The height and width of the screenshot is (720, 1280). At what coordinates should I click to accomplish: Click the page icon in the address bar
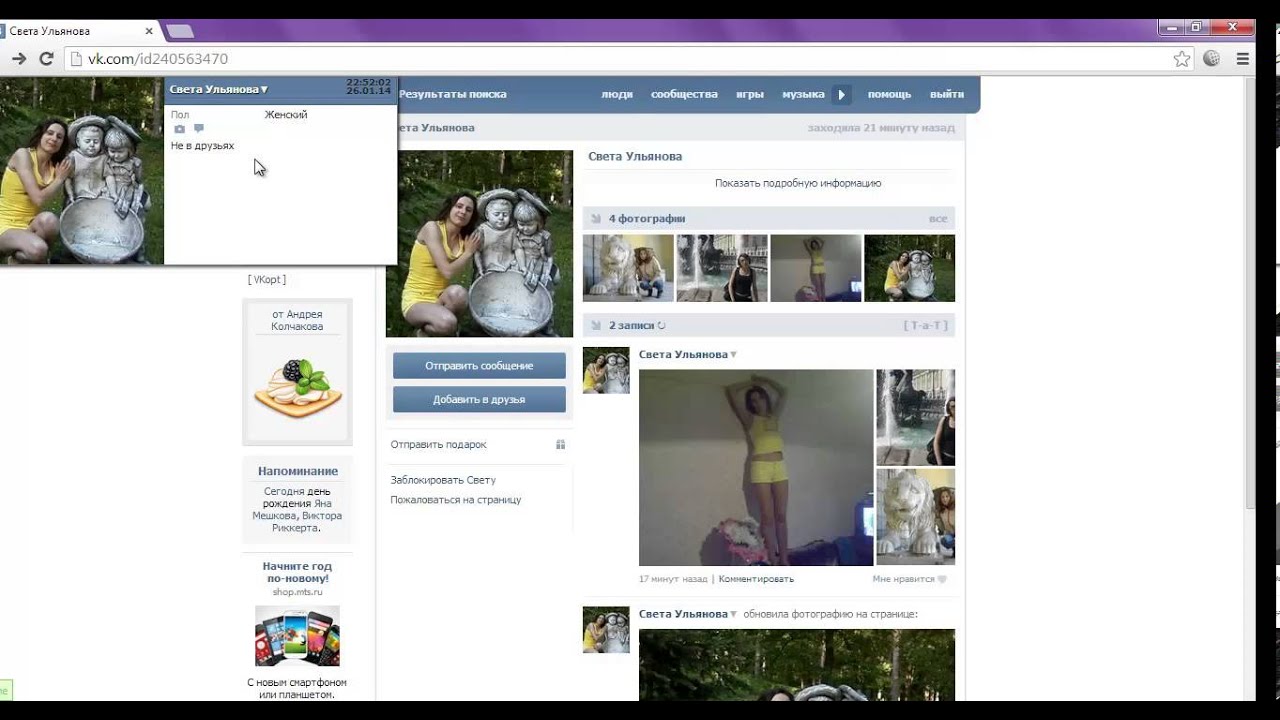76,59
